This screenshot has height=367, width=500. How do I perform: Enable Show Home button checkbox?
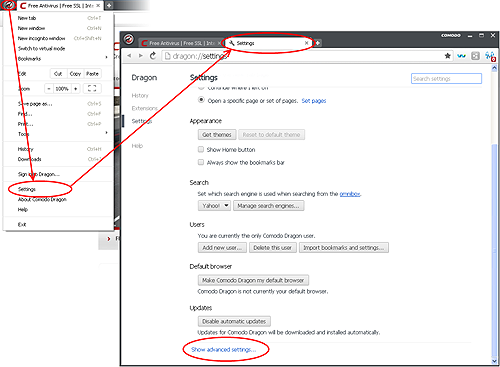point(201,149)
